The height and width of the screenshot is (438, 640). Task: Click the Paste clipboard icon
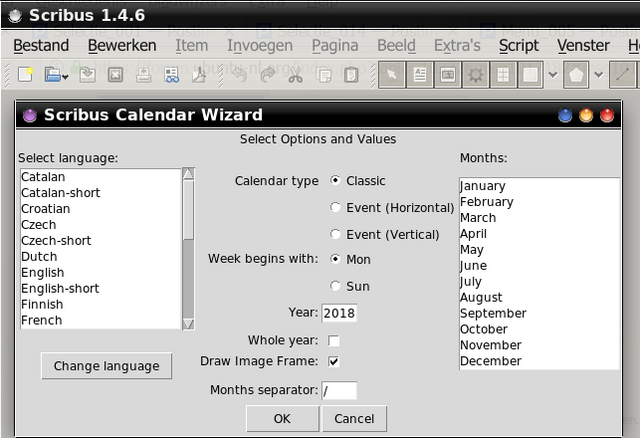[351, 75]
